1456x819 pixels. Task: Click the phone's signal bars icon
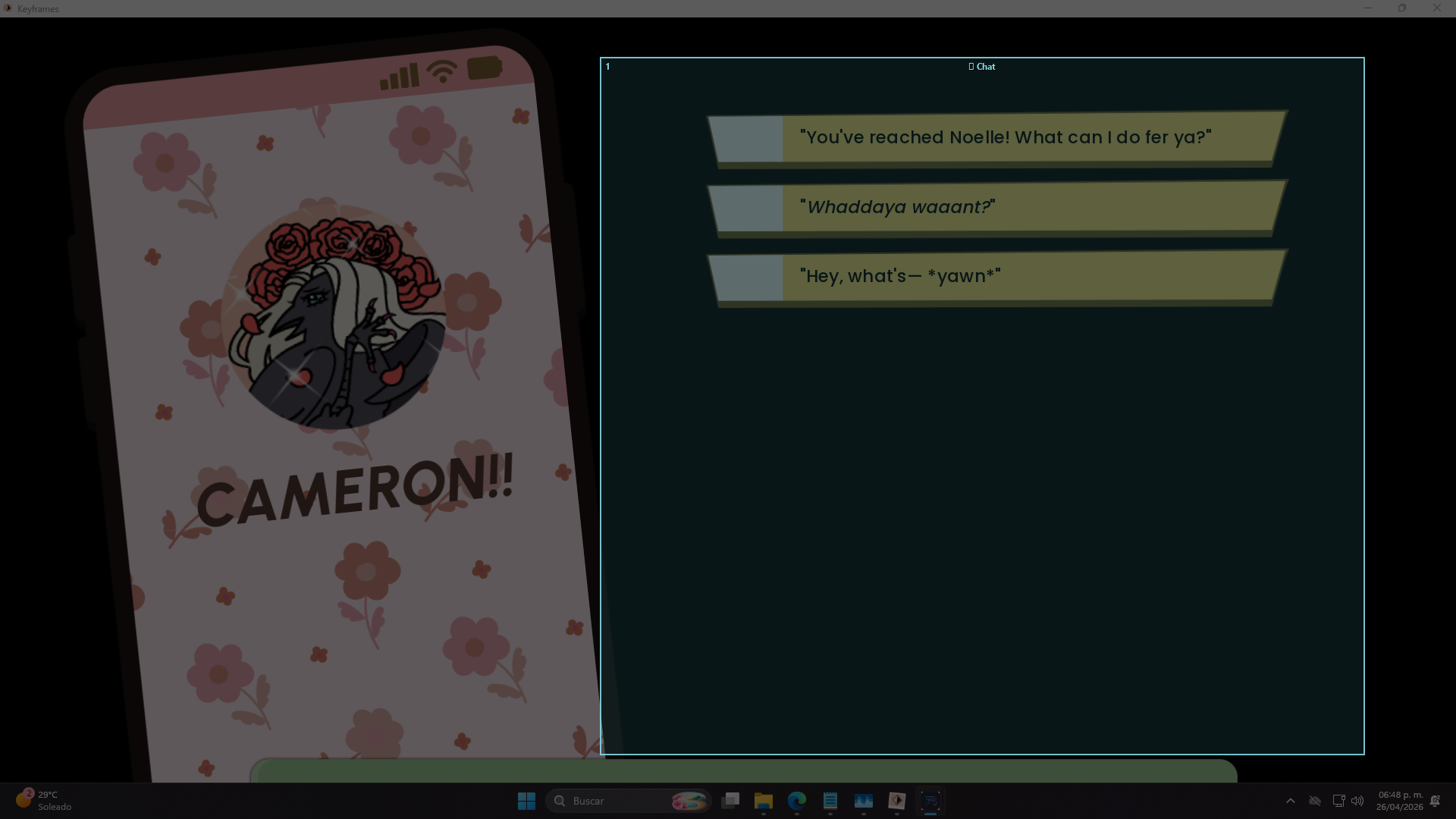(400, 77)
